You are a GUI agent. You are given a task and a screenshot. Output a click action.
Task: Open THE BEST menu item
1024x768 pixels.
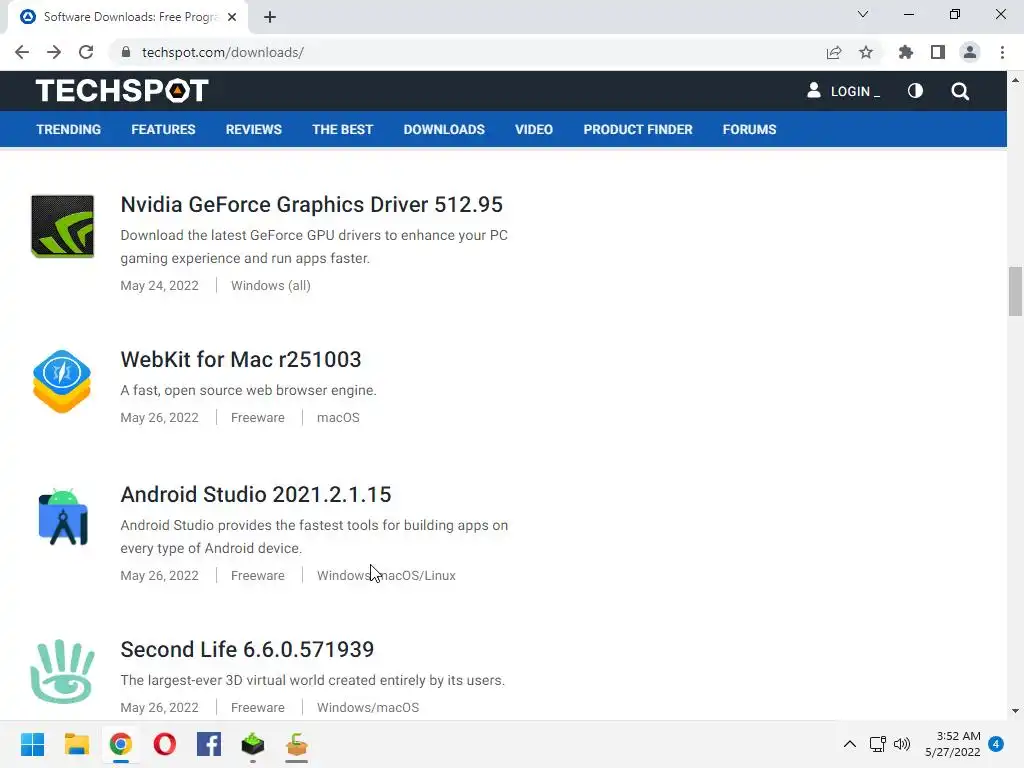pos(342,129)
